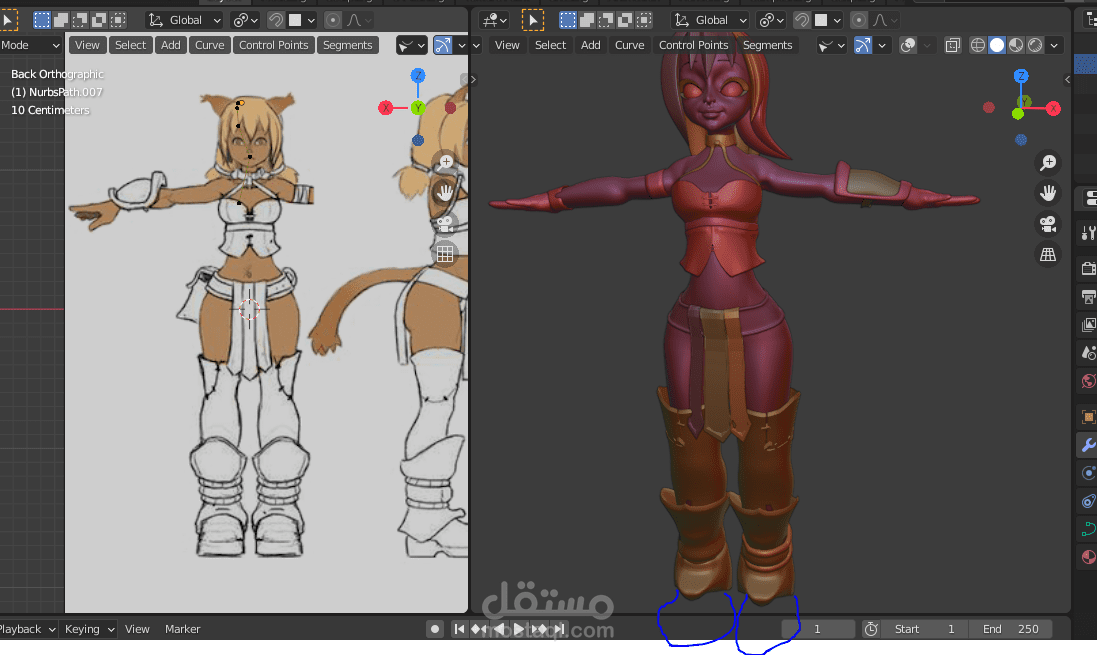
Task: Click the timeline auto-keying record button
Action: [435, 629]
